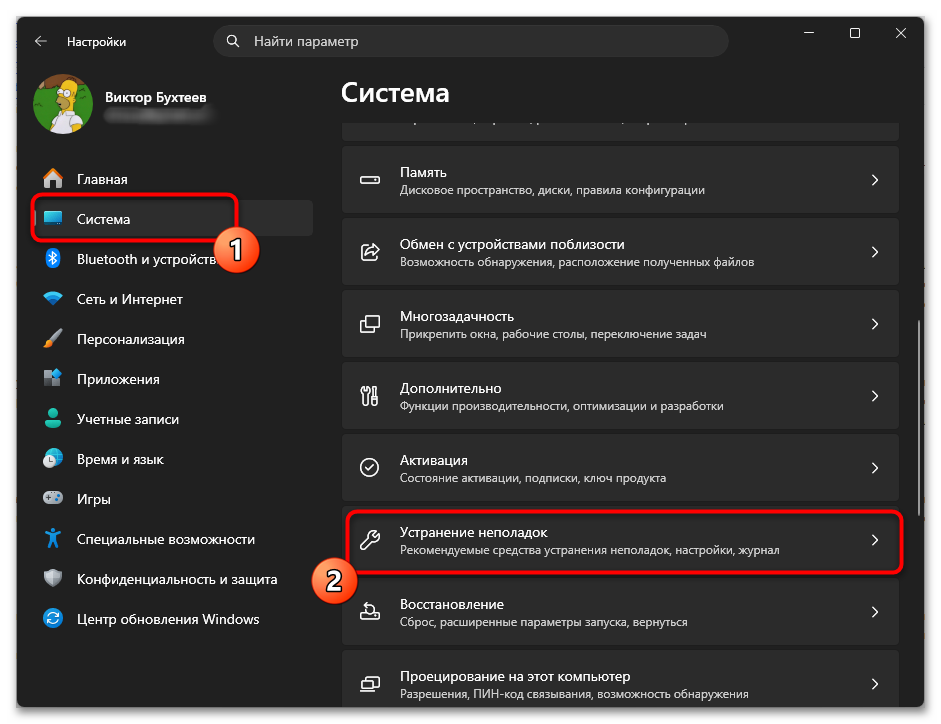Click the back arrow icon
This screenshot has height=724, width=941.
(41, 41)
